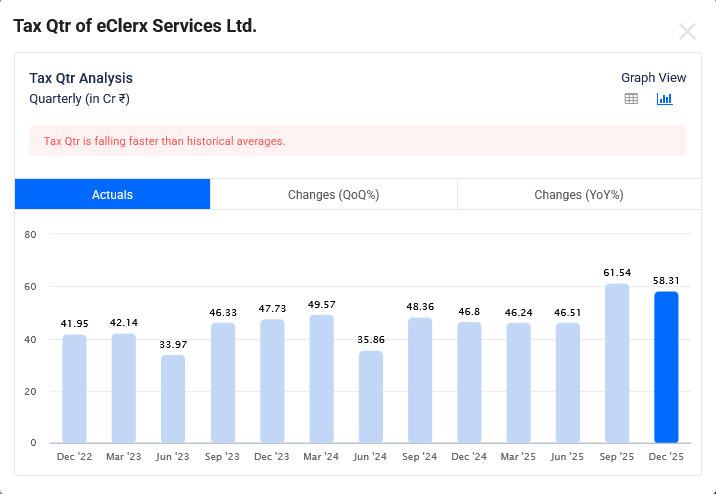716x494 pixels.
Task: Select the Jun '23 bar
Action: pyautogui.click(x=173, y=399)
